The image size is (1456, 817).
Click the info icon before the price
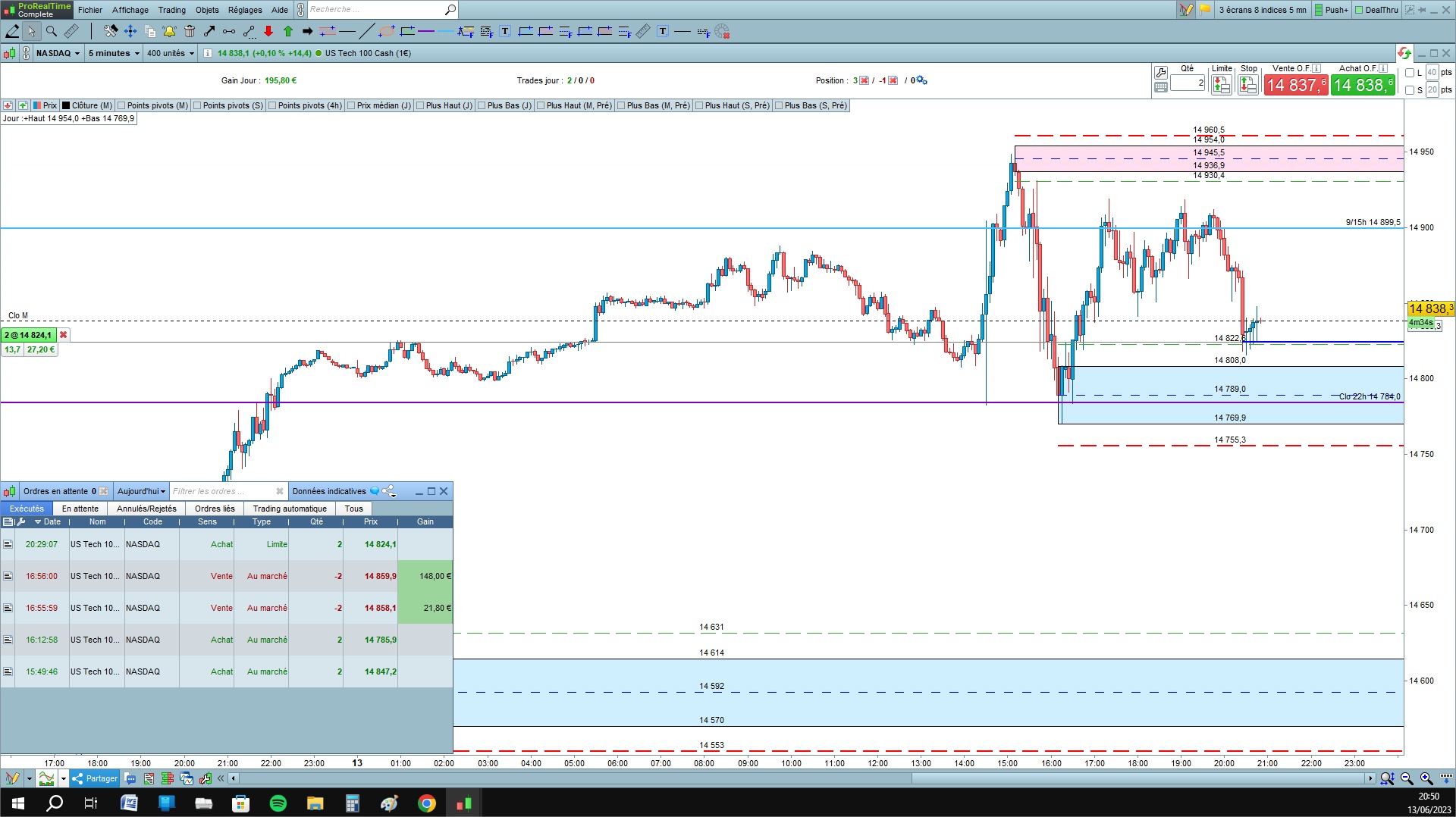click(x=207, y=53)
